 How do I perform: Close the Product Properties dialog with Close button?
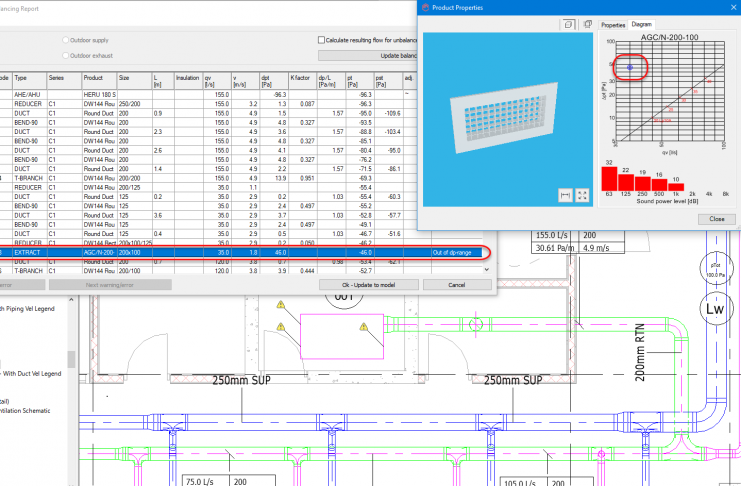click(x=717, y=218)
